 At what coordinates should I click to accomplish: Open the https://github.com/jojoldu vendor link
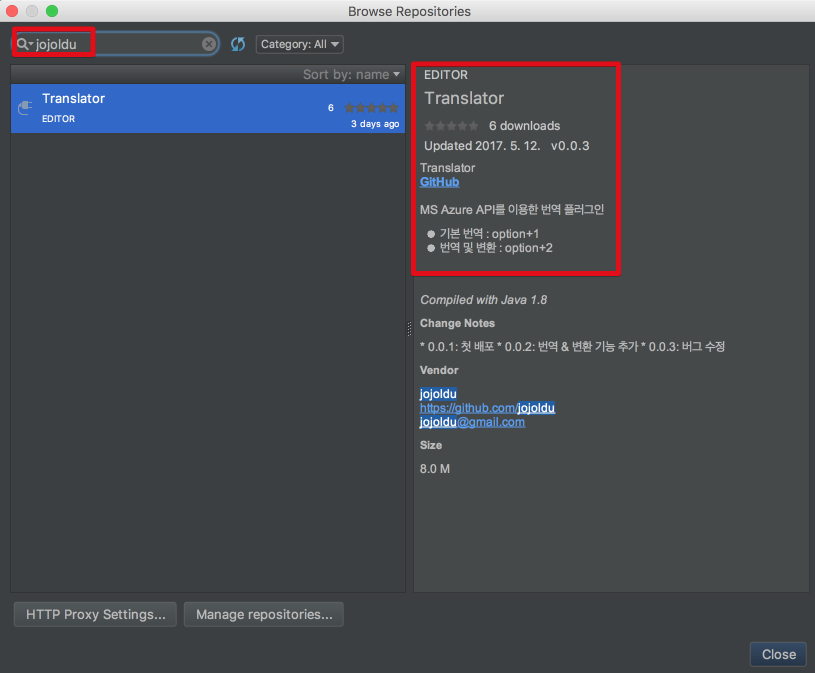tap(487, 408)
